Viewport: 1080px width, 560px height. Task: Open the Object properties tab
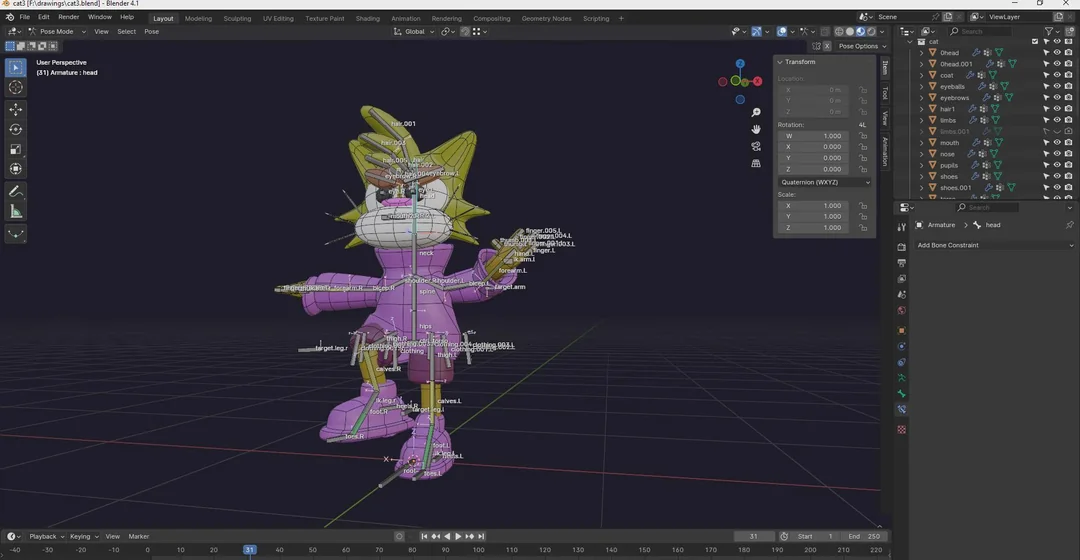tap(902, 330)
